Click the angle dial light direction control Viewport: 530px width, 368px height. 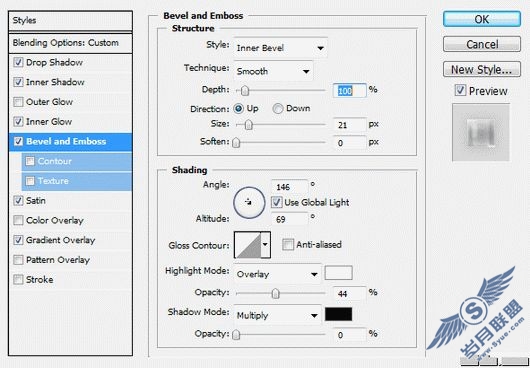(249, 202)
